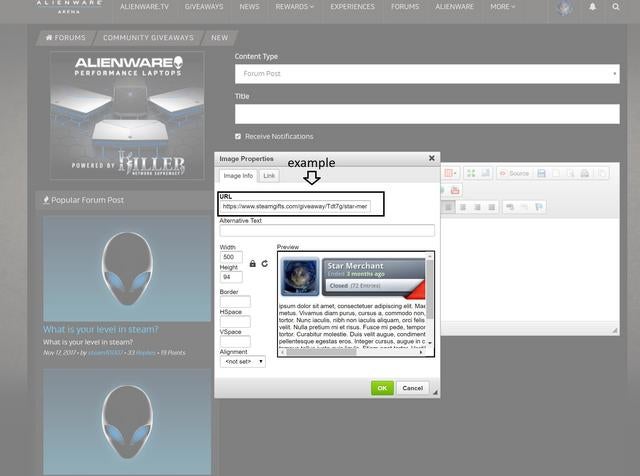Open the Giveaways menu item
Image resolution: width=640 pixels, height=476 pixels.
(204, 7)
